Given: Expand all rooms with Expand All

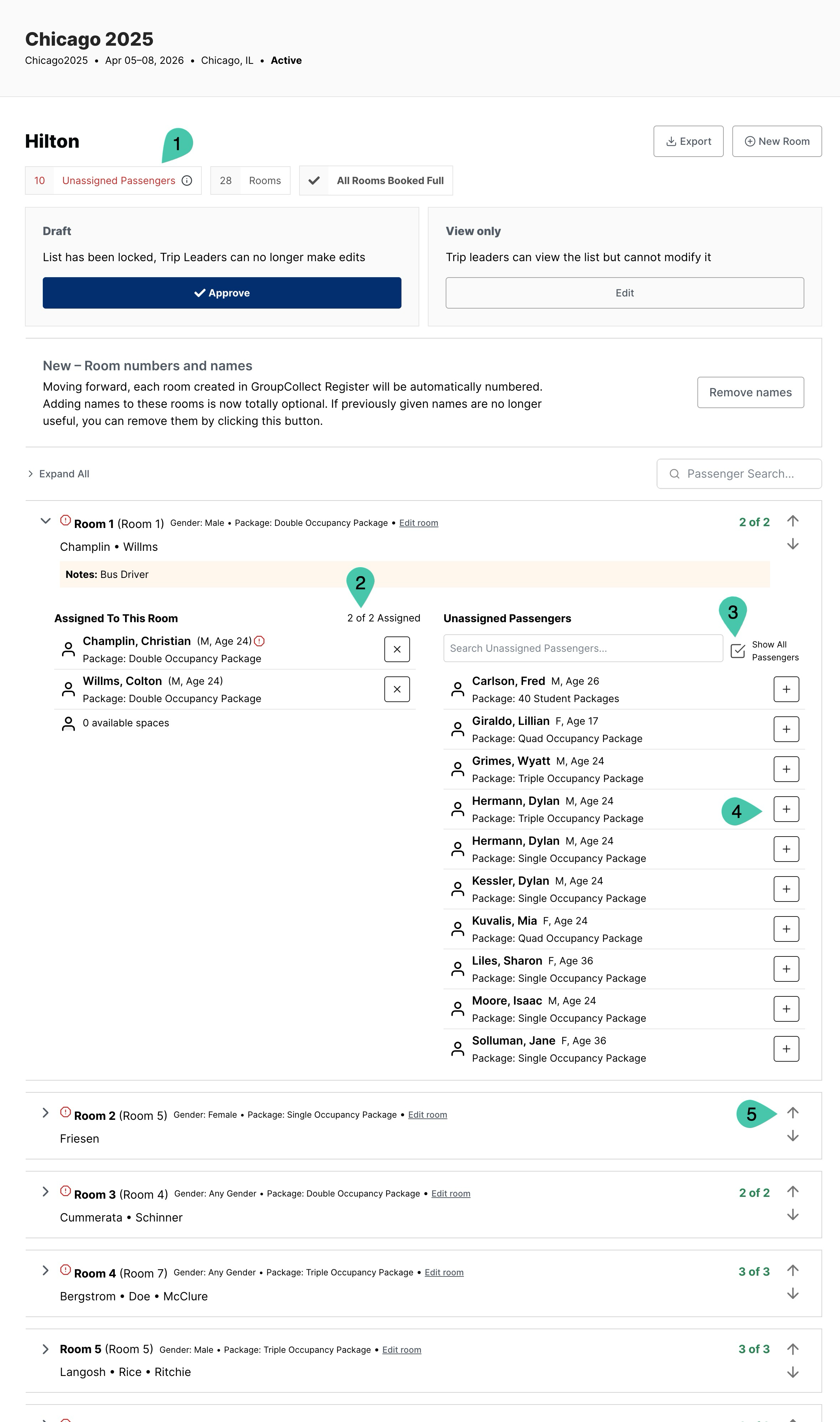Looking at the screenshot, I should click(x=59, y=474).
